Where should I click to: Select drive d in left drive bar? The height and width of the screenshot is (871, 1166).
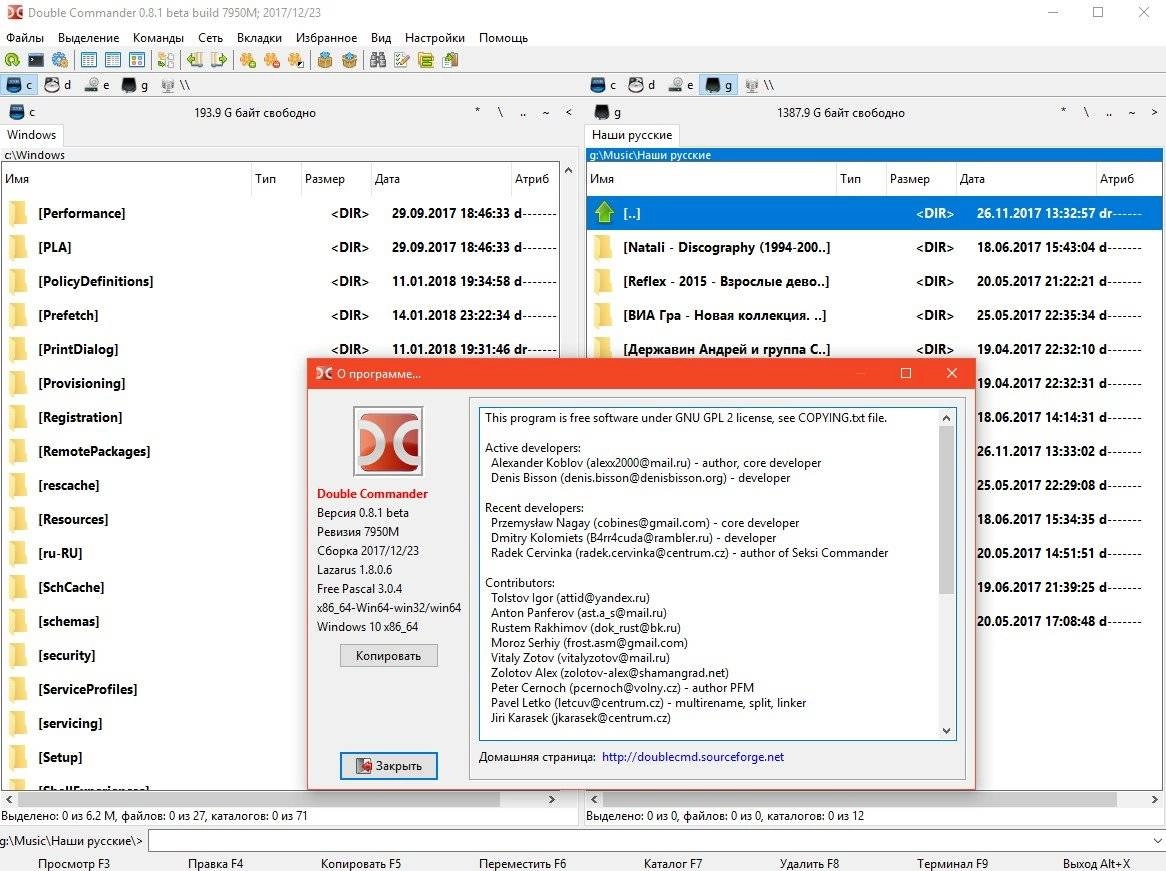coord(57,86)
